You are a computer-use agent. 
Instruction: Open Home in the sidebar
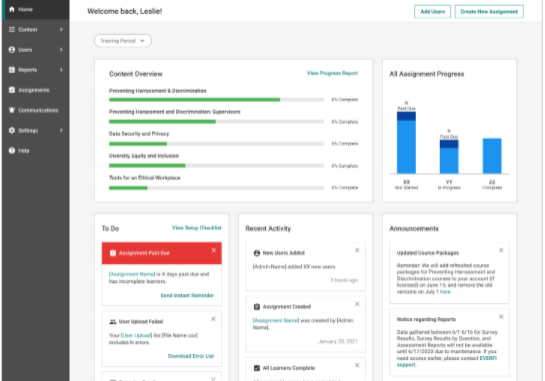[35, 9]
